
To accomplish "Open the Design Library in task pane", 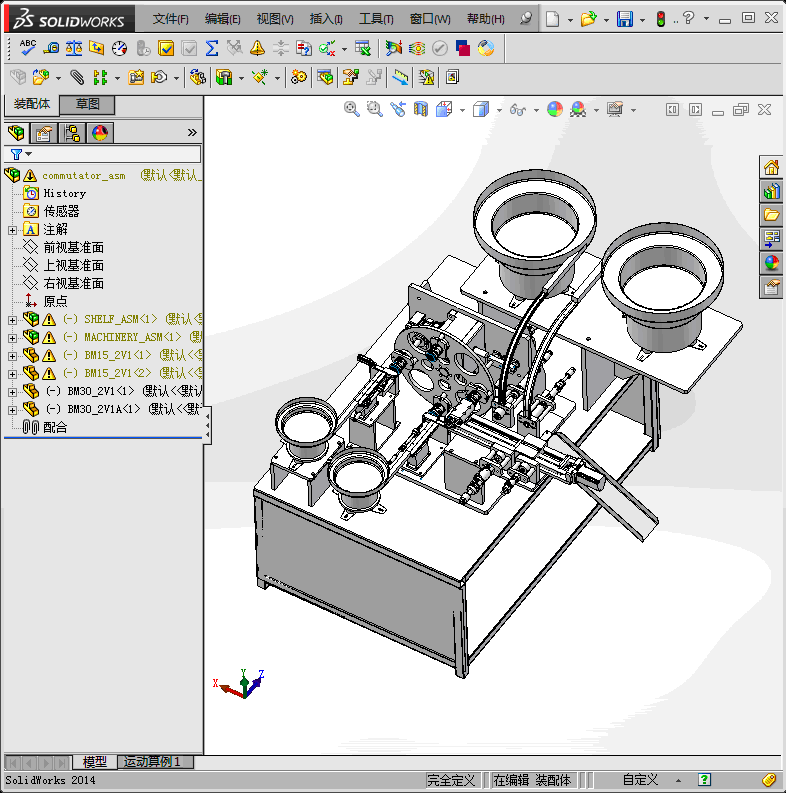I will tap(771, 190).
